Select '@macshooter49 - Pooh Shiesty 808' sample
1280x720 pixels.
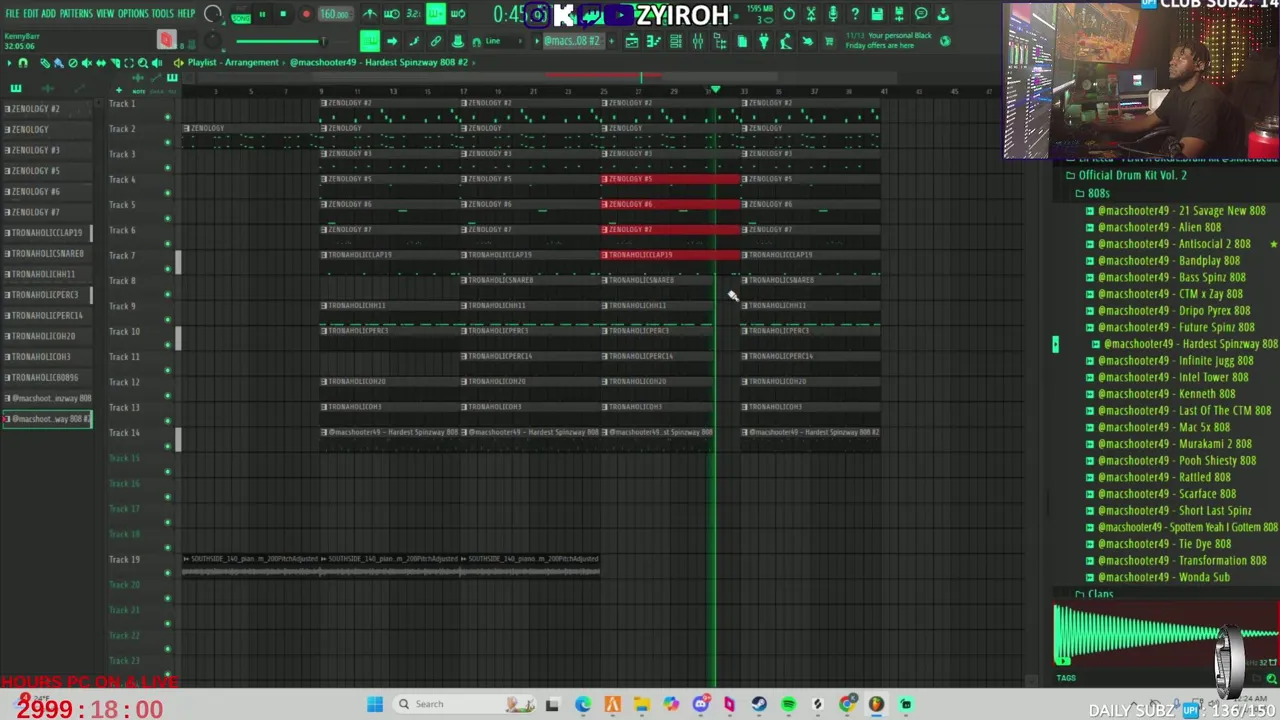tap(1170, 461)
